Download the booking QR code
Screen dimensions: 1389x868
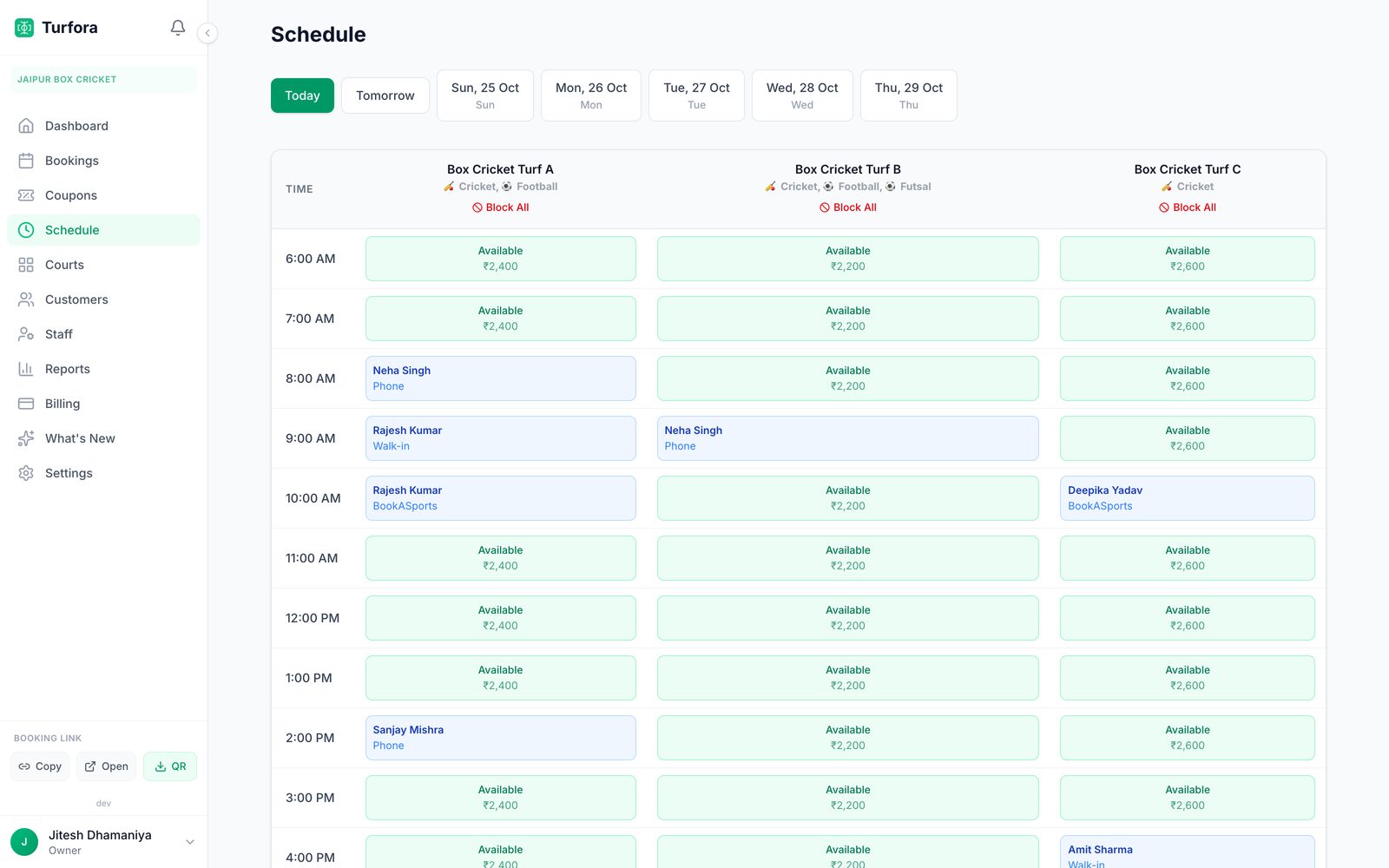click(170, 766)
